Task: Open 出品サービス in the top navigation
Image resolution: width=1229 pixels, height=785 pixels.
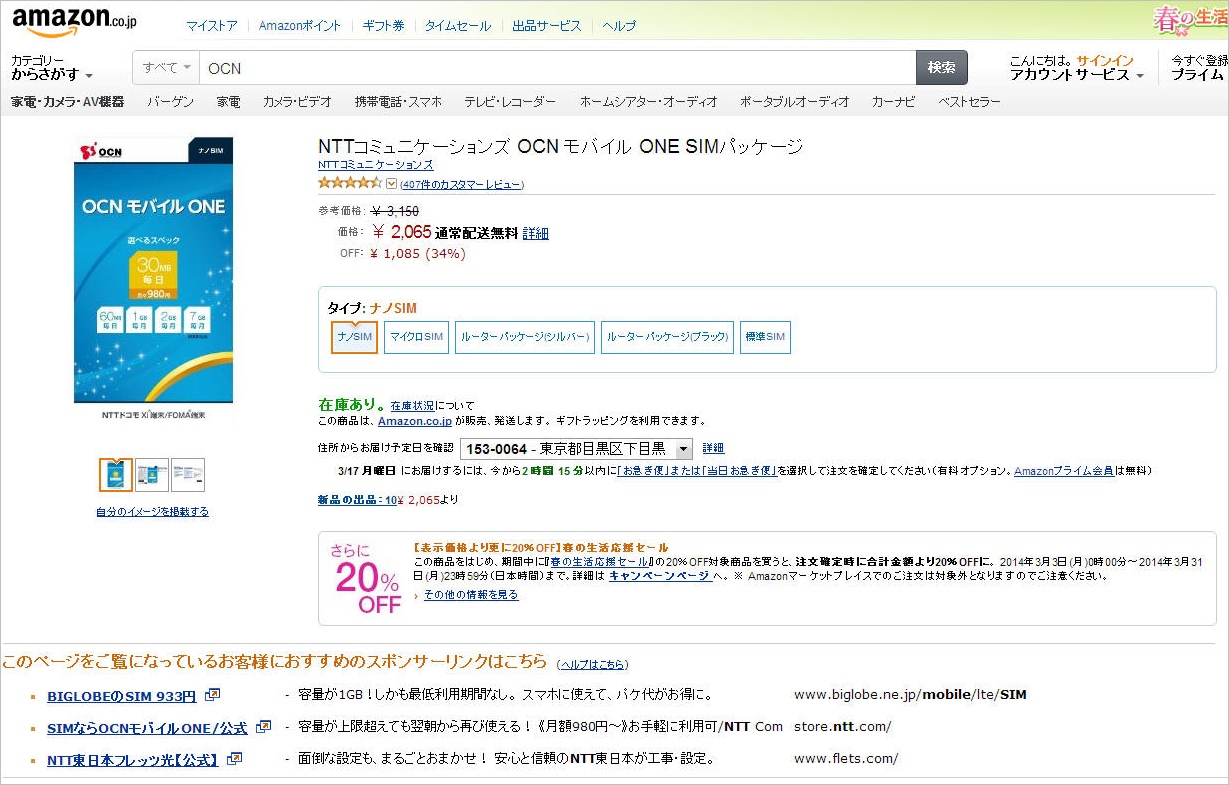Action: point(547,26)
